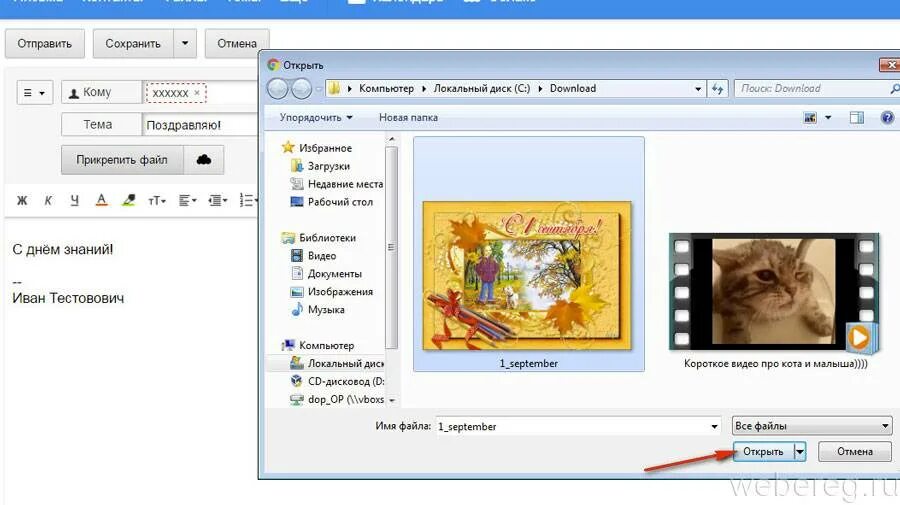Open the Упорядочить menu
This screenshot has height=505, width=900.
(316, 118)
